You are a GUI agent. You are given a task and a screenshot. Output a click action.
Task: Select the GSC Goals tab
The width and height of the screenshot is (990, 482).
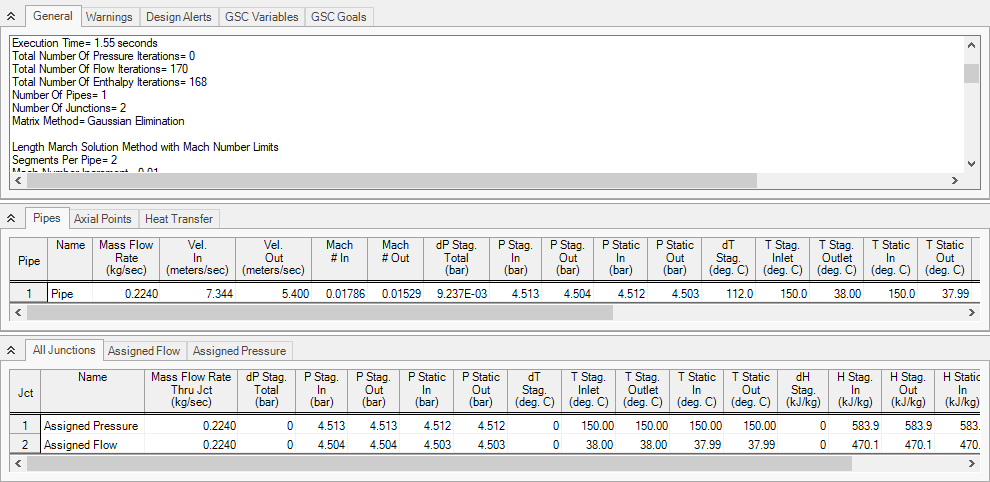coord(338,17)
